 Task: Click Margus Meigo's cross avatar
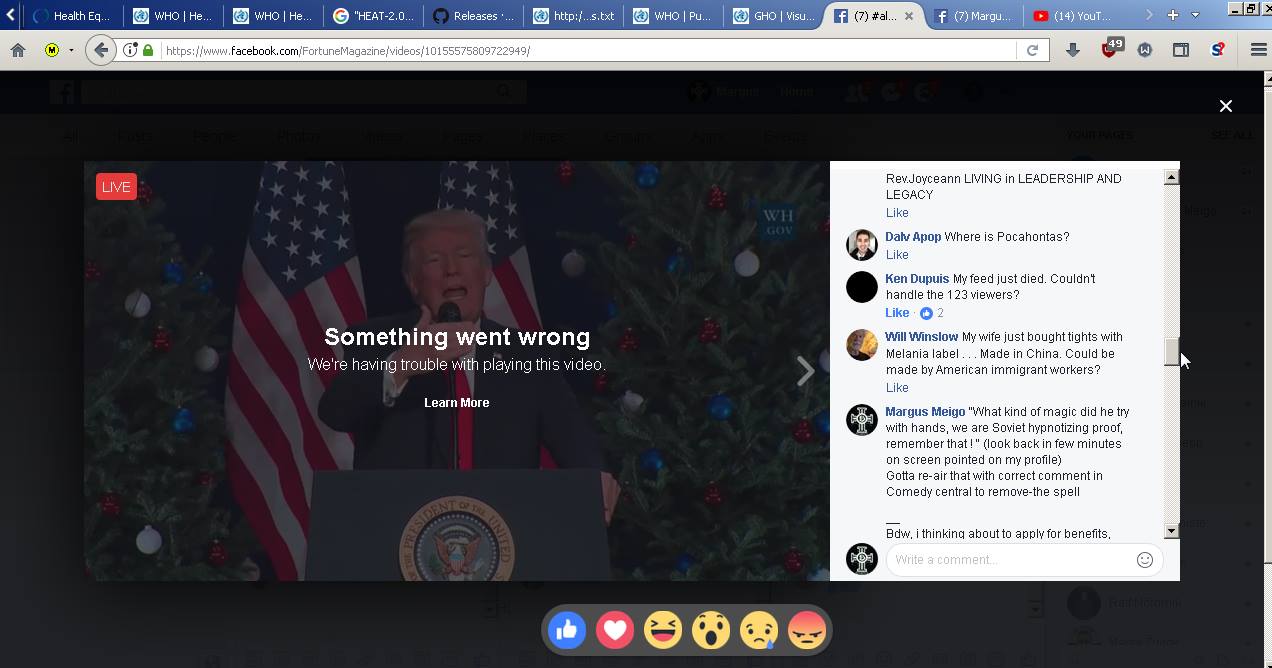pyautogui.click(x=862, y=420)
